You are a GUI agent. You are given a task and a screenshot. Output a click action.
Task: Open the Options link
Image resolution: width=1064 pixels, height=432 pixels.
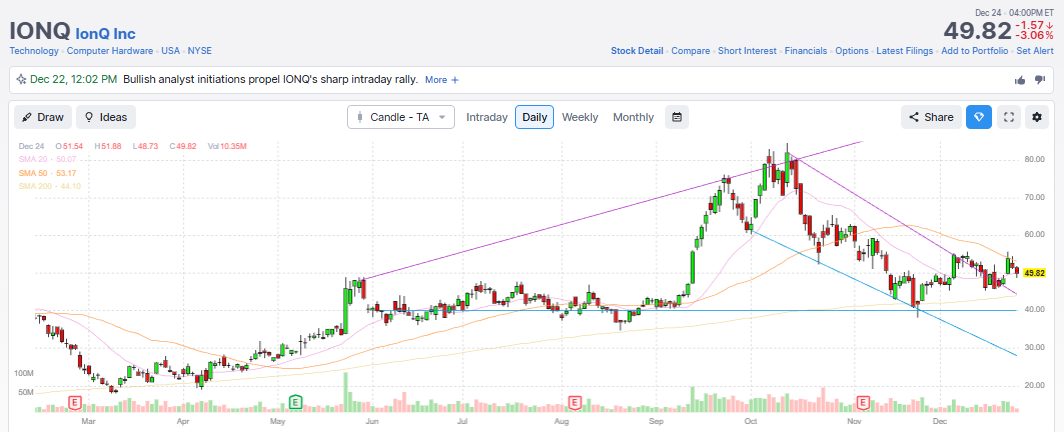click(x=852, y=51)
